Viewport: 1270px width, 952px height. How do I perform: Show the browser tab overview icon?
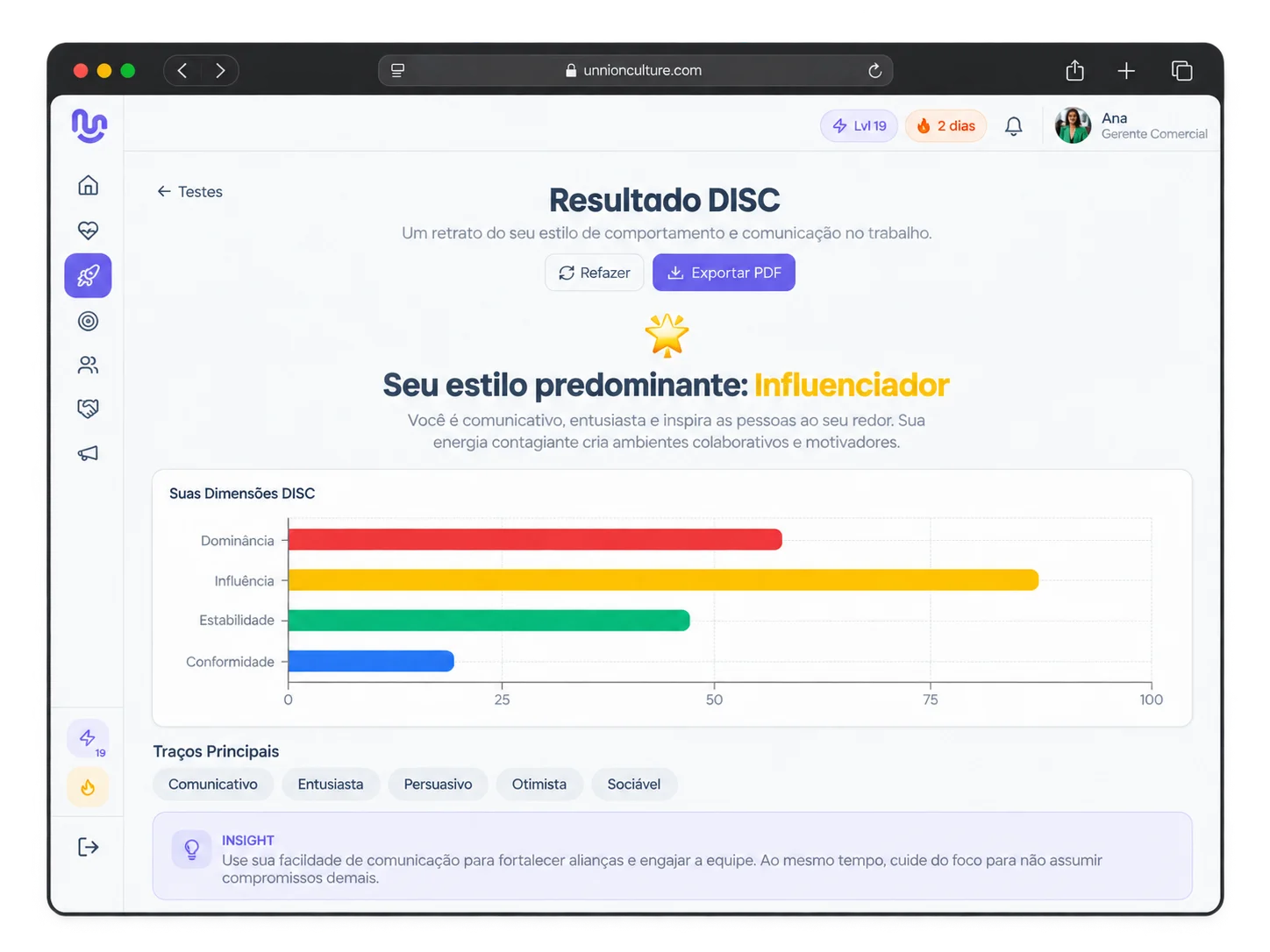point(1181,70)
